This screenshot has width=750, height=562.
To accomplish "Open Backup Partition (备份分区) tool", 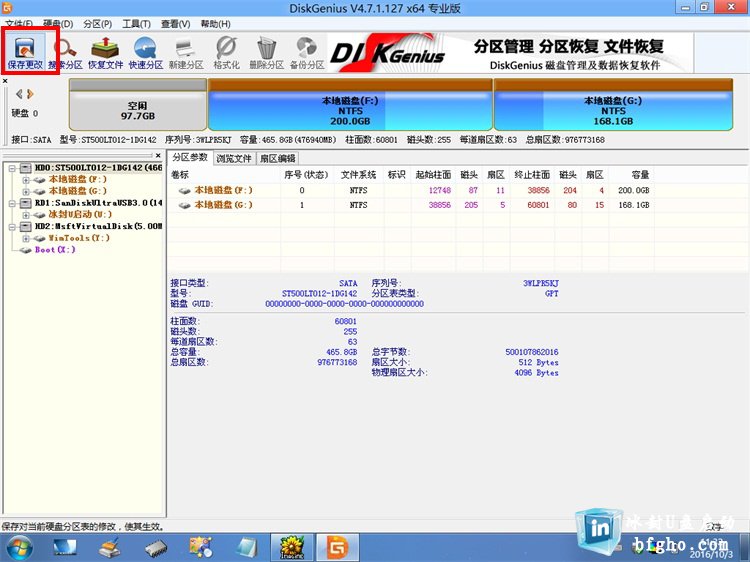I will pos(307,52).
